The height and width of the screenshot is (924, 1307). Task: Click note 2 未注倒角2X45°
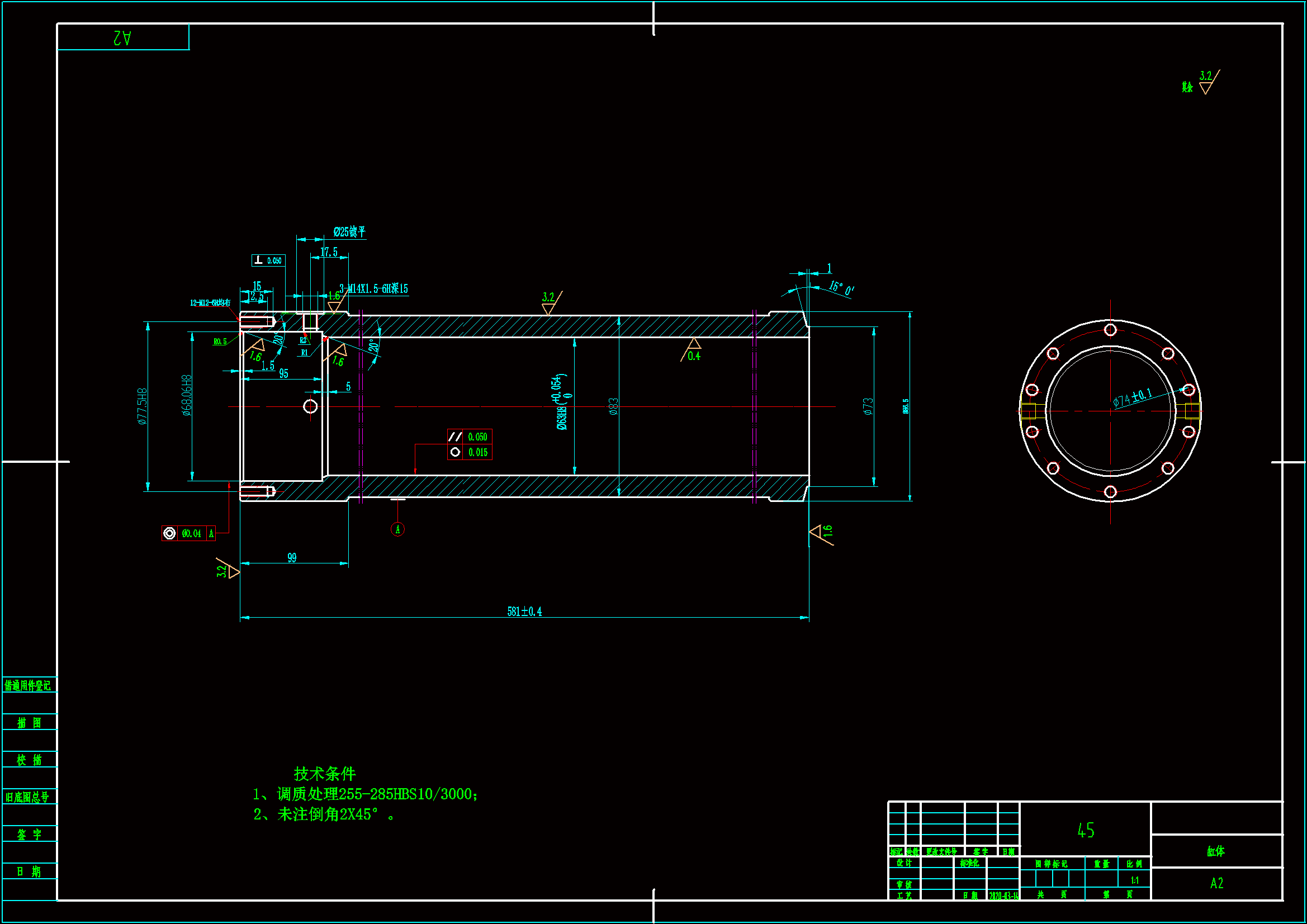point(324,814)
